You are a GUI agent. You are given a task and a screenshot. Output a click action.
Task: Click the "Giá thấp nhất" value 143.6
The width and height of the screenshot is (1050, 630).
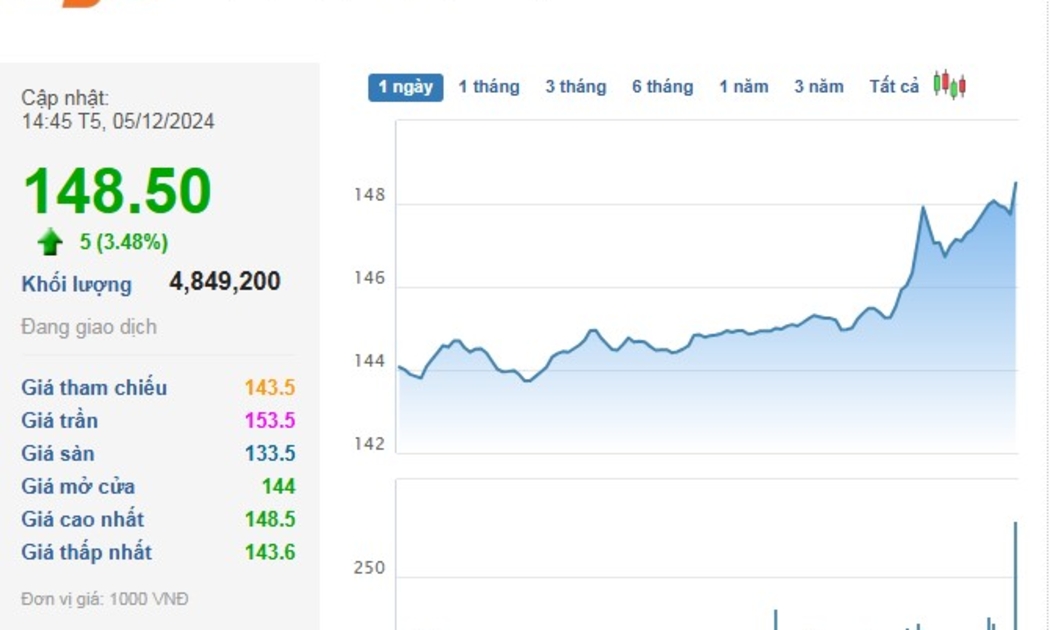coord(270,552)
